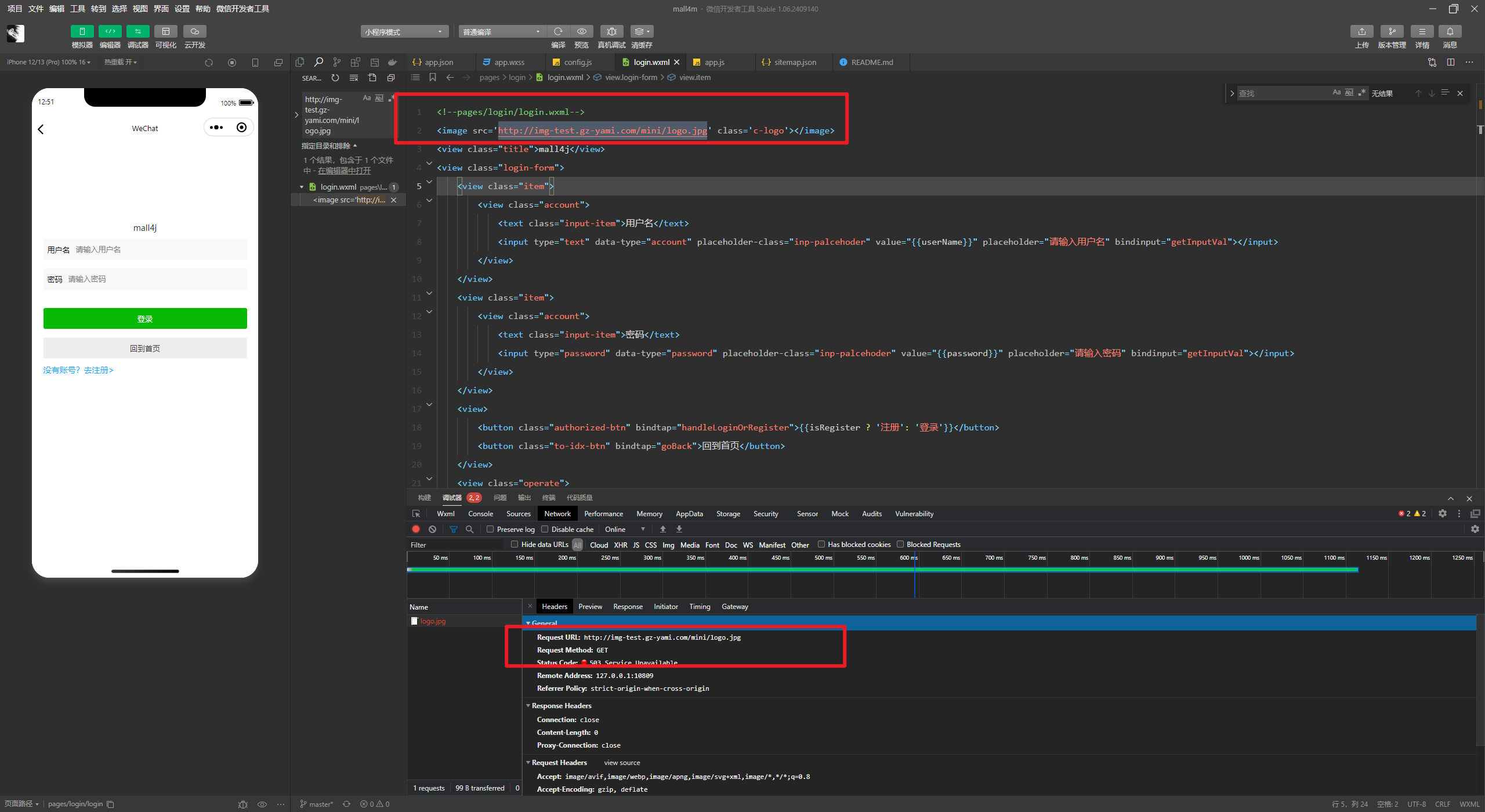Switch to the app.json editor tab
Image resolution: width=1485 pixels, height=812 pixels.
point(439,62)
